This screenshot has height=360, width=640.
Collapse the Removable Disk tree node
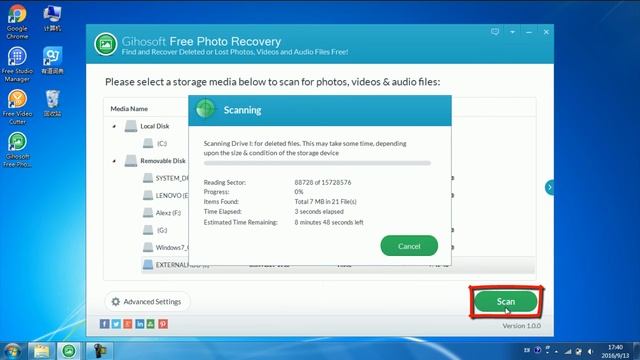click(114, 161)
